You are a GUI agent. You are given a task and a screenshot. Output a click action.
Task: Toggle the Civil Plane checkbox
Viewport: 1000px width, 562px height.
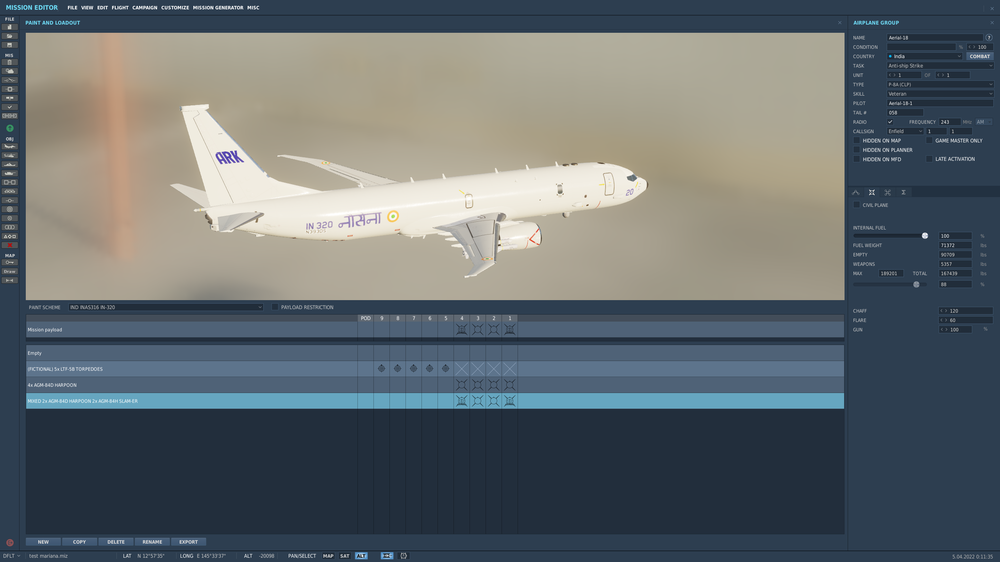pyautogui.click(x=857, y=205)
